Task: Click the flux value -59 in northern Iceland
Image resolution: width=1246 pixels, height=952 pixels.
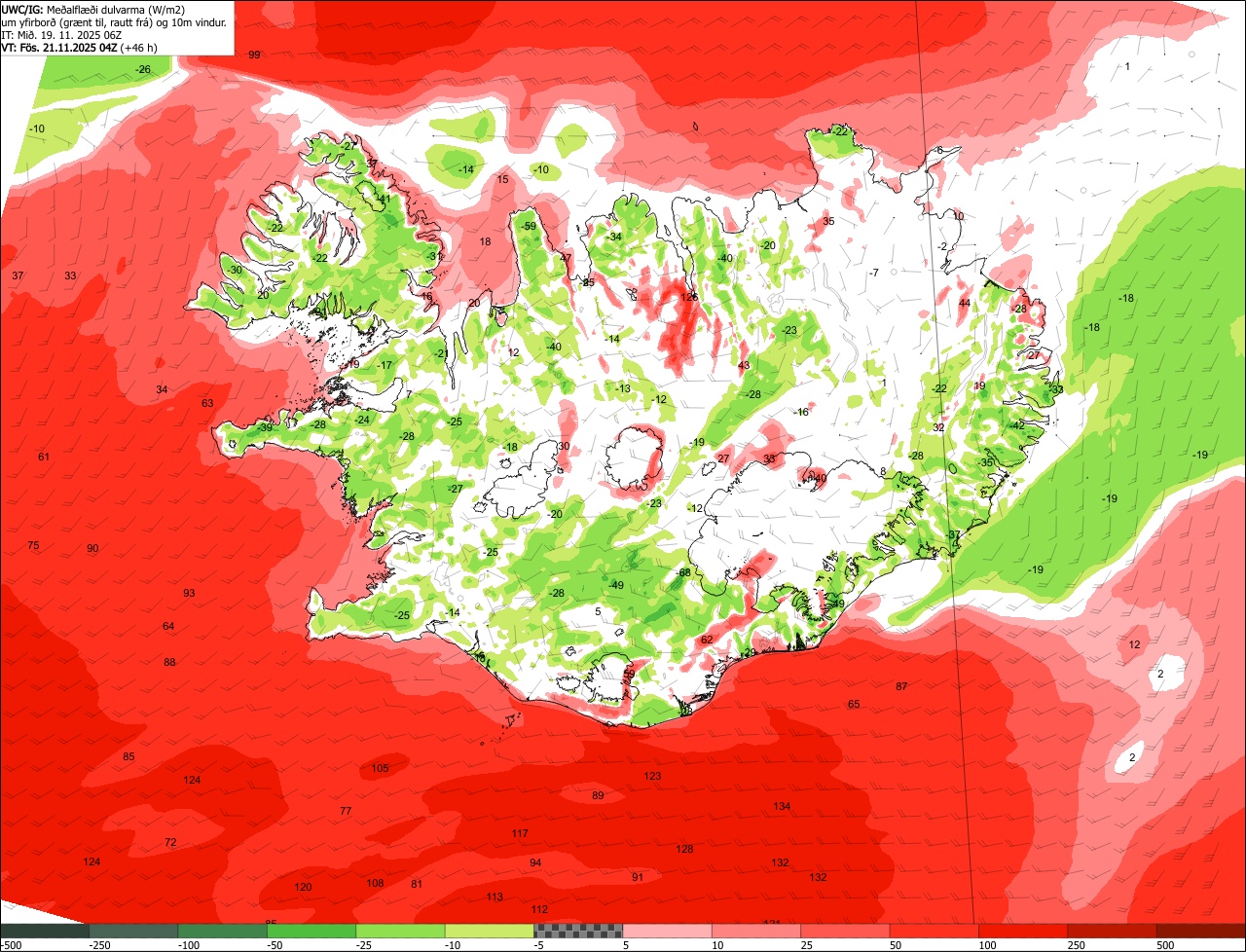Action: pos(530,226)
